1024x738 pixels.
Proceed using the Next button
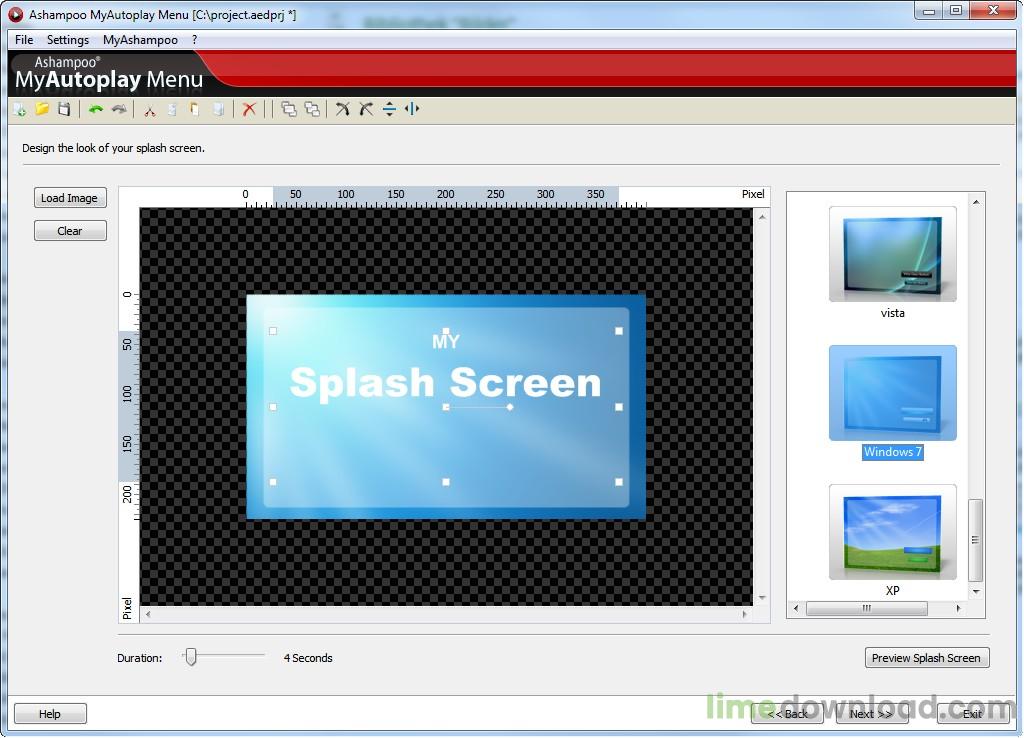870,714
